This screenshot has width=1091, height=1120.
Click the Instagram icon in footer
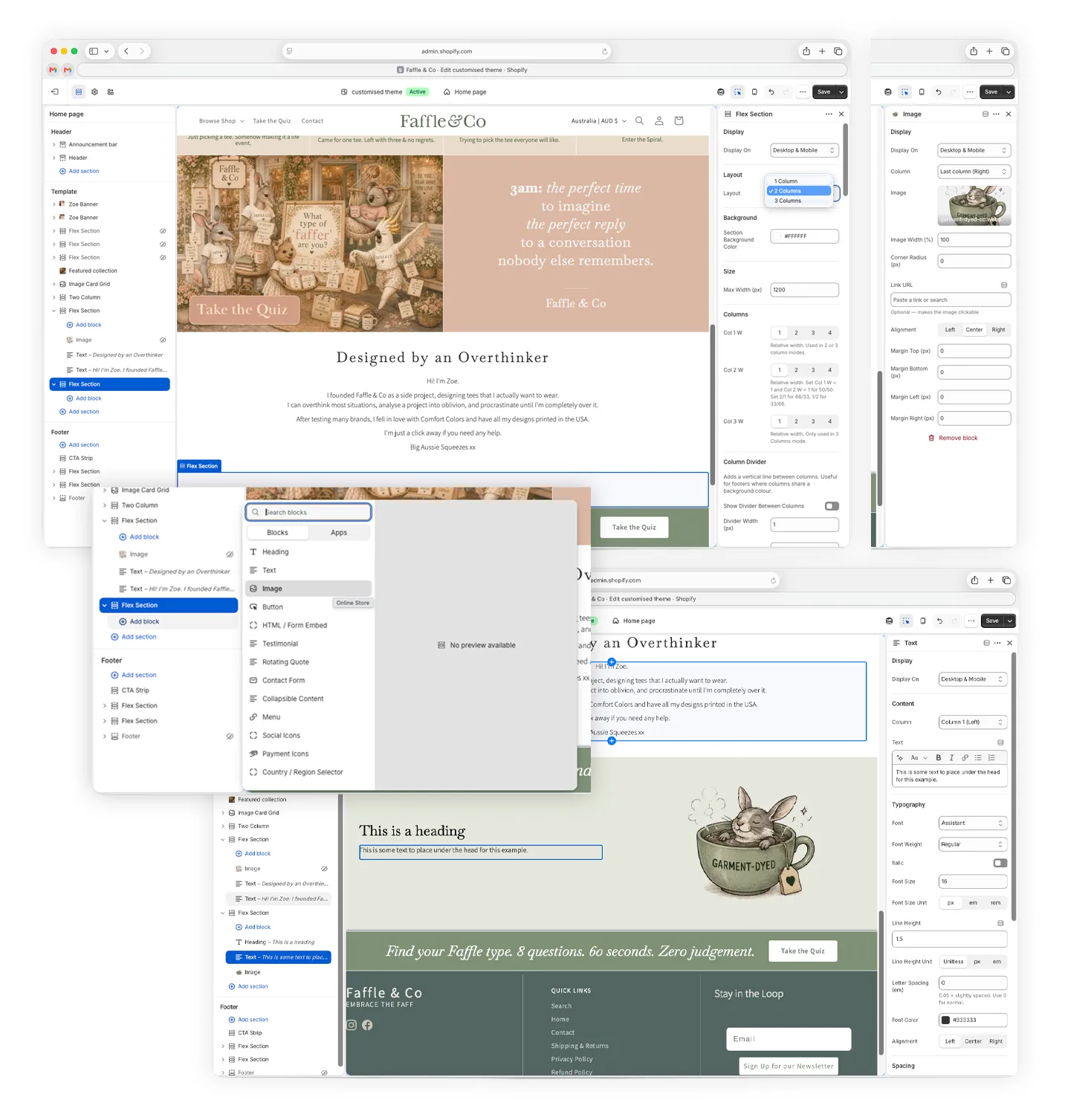pyautogui.click(x=352, y=1026)
